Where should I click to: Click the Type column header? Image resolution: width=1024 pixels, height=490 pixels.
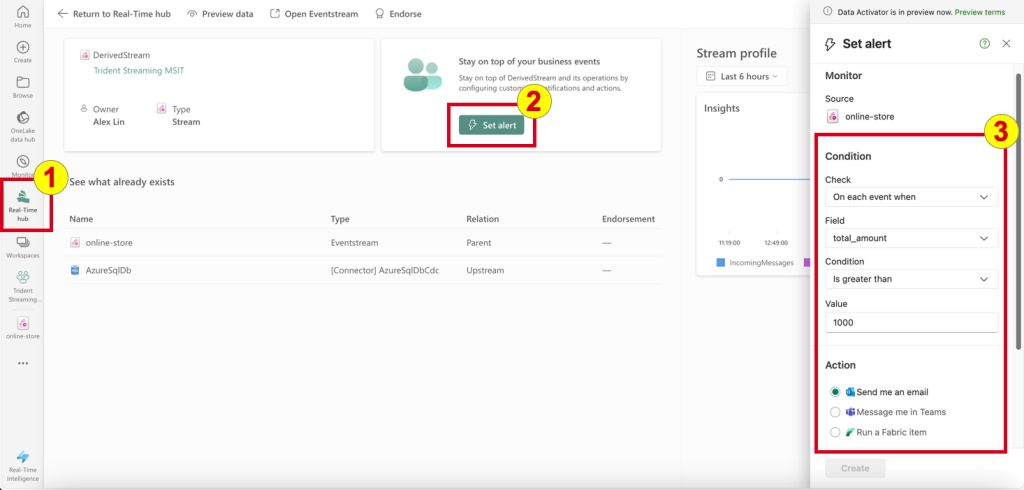341,219
